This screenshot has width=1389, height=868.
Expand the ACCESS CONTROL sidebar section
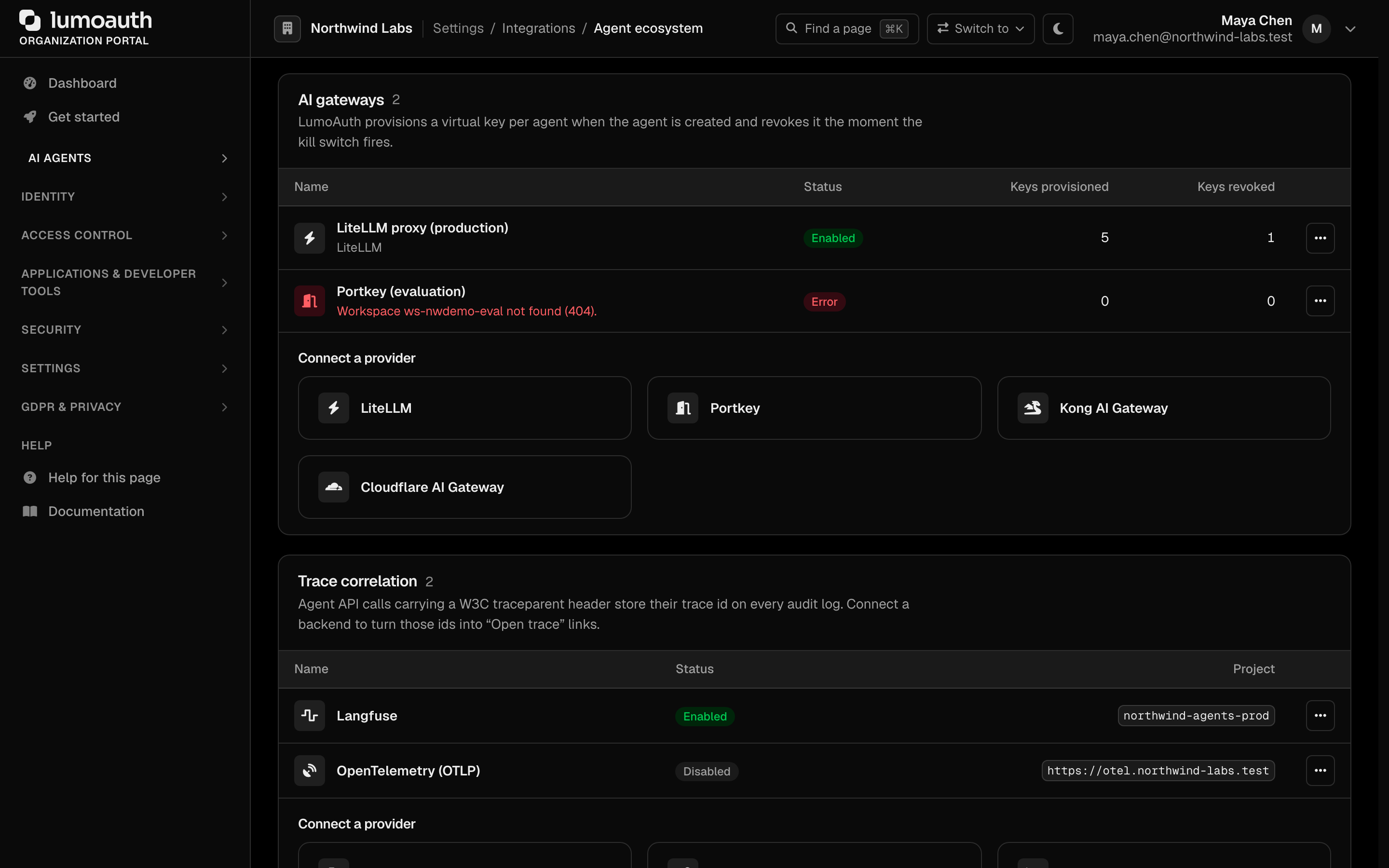pyautogui.click(x=124, y=235)
